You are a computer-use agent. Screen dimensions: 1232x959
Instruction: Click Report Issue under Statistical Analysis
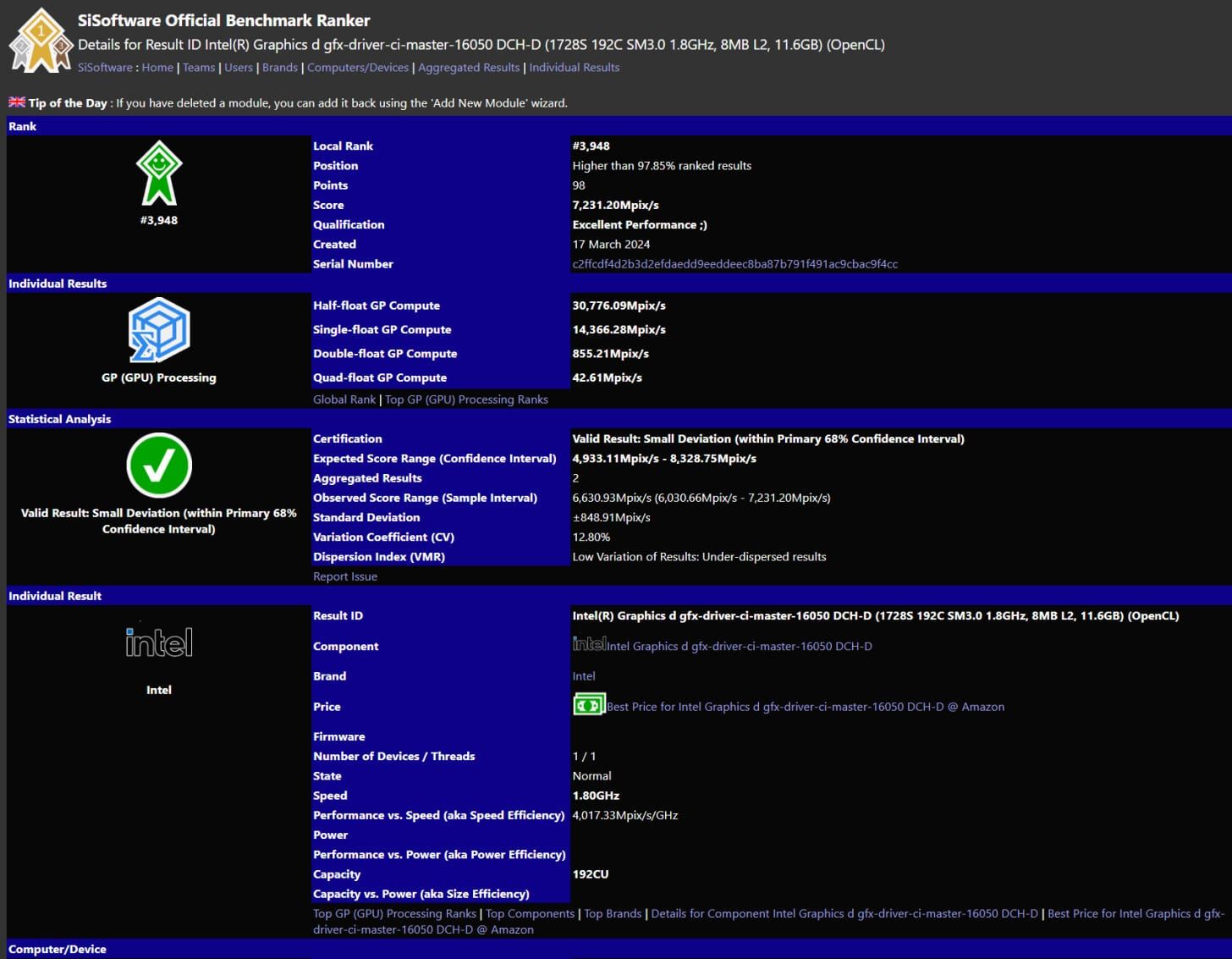344,576
